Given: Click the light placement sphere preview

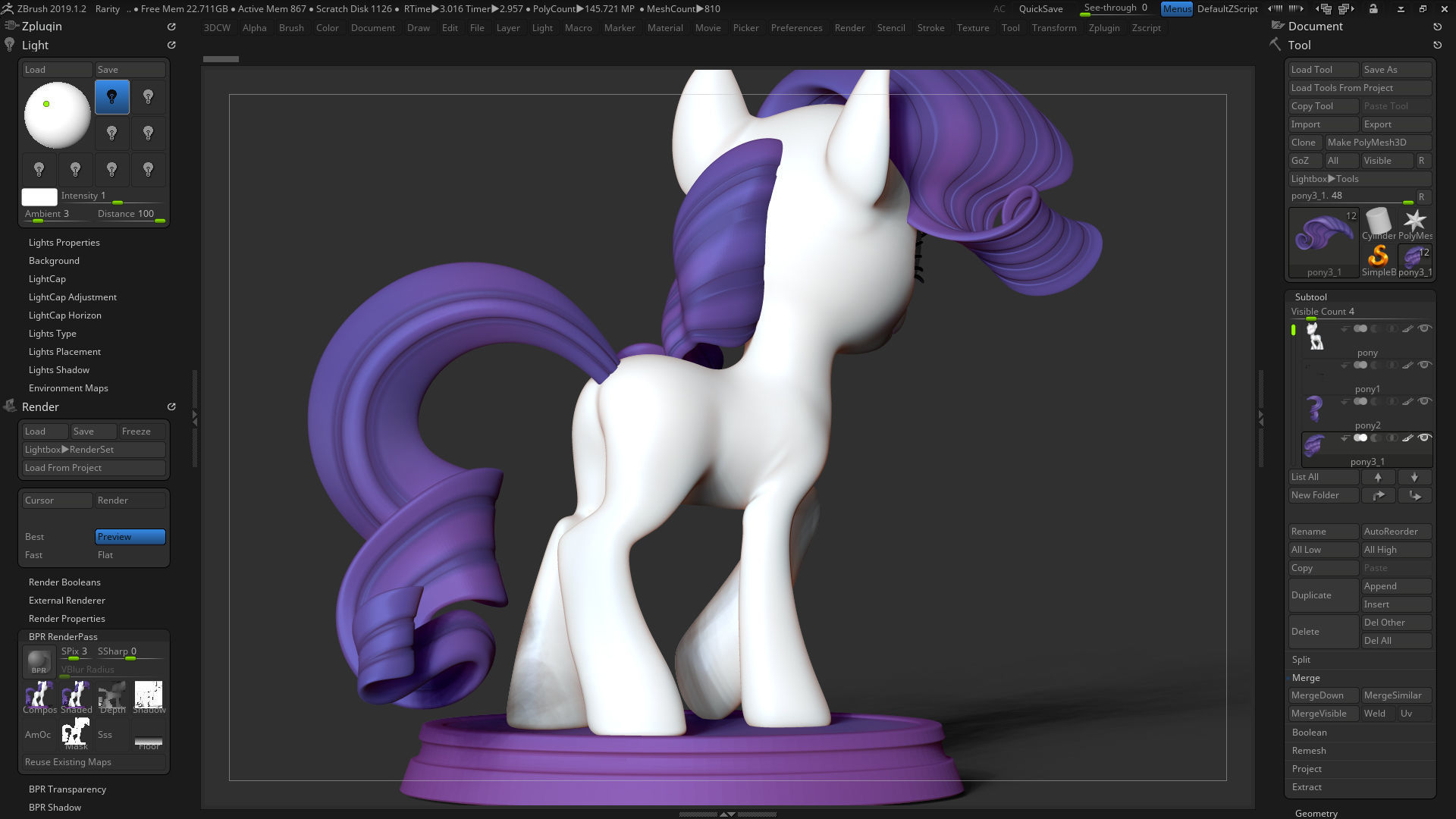Looking at the screenshot, I should click(58, 115).
